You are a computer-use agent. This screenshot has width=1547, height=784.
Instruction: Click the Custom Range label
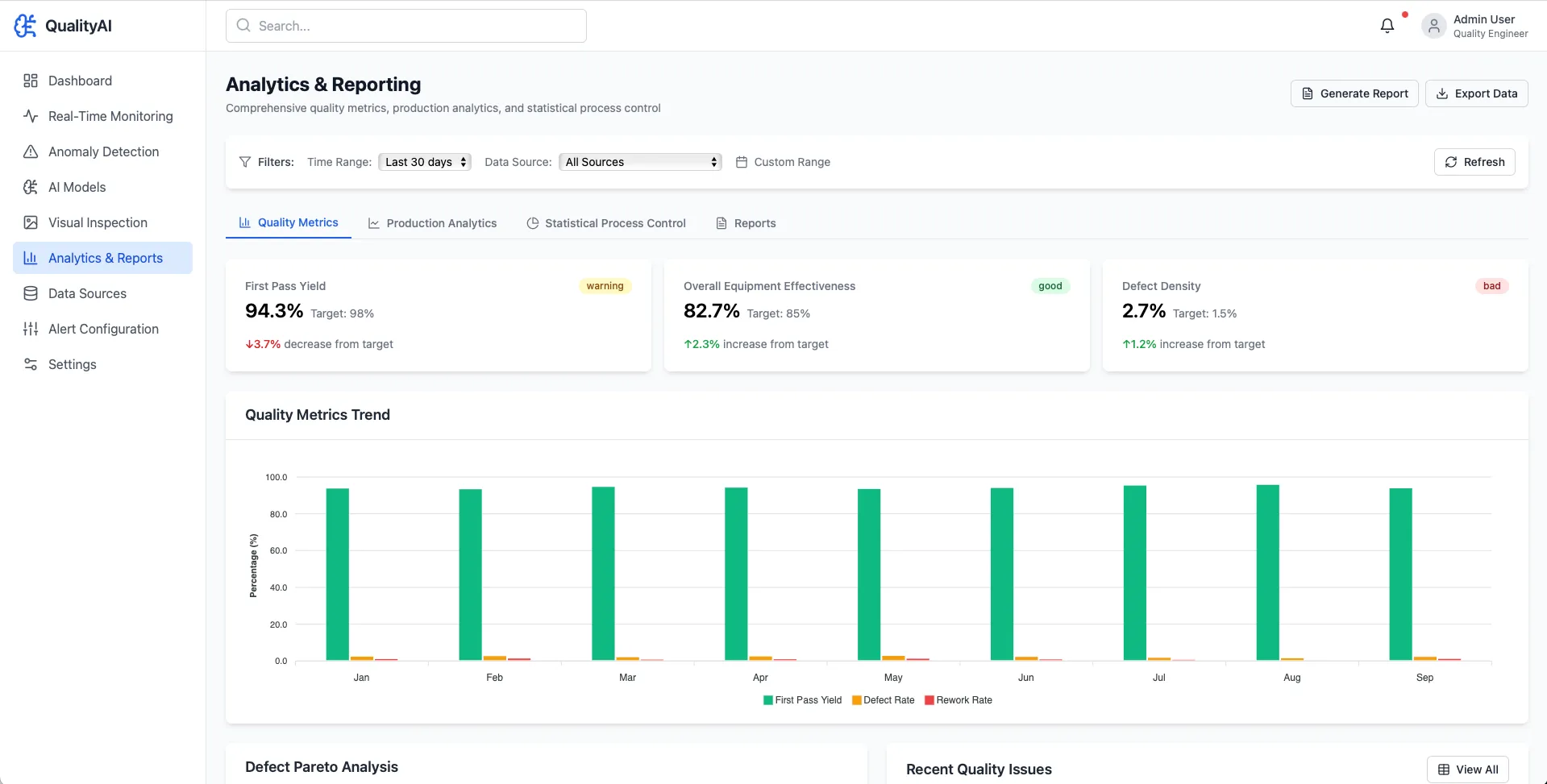792,162
